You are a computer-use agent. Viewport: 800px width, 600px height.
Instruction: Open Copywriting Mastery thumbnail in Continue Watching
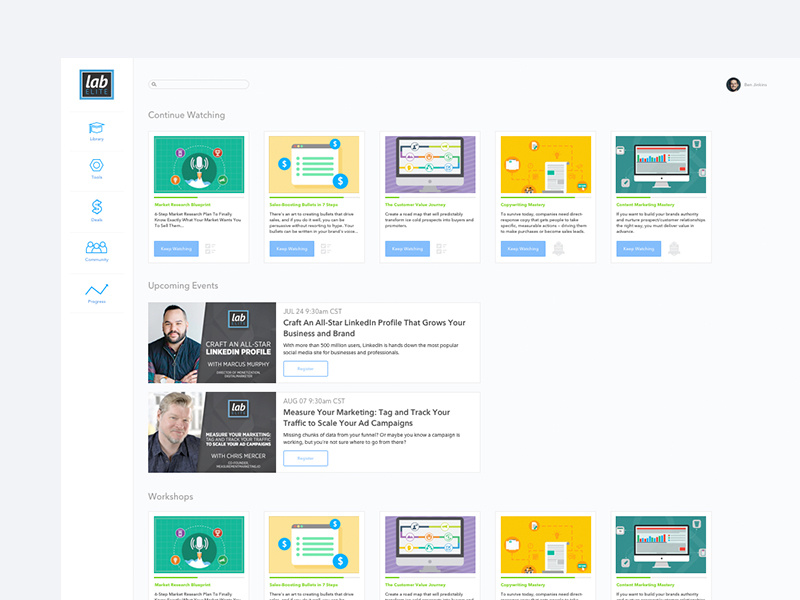pyautogui.click(x=545, y=164)
